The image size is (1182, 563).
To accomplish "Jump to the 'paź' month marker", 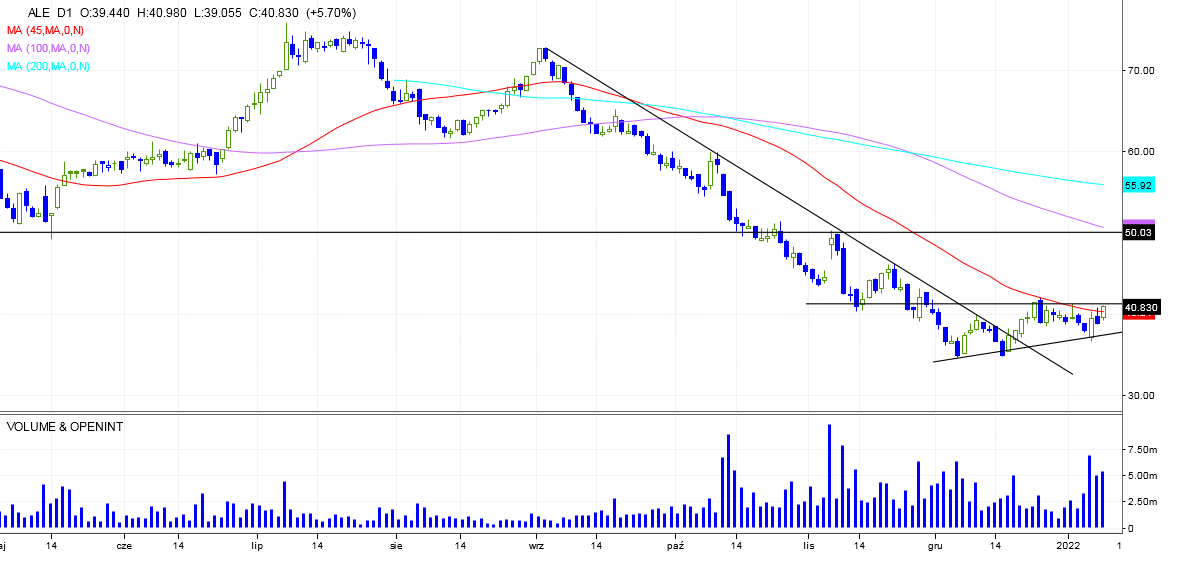I will click(x=675, y=546).
